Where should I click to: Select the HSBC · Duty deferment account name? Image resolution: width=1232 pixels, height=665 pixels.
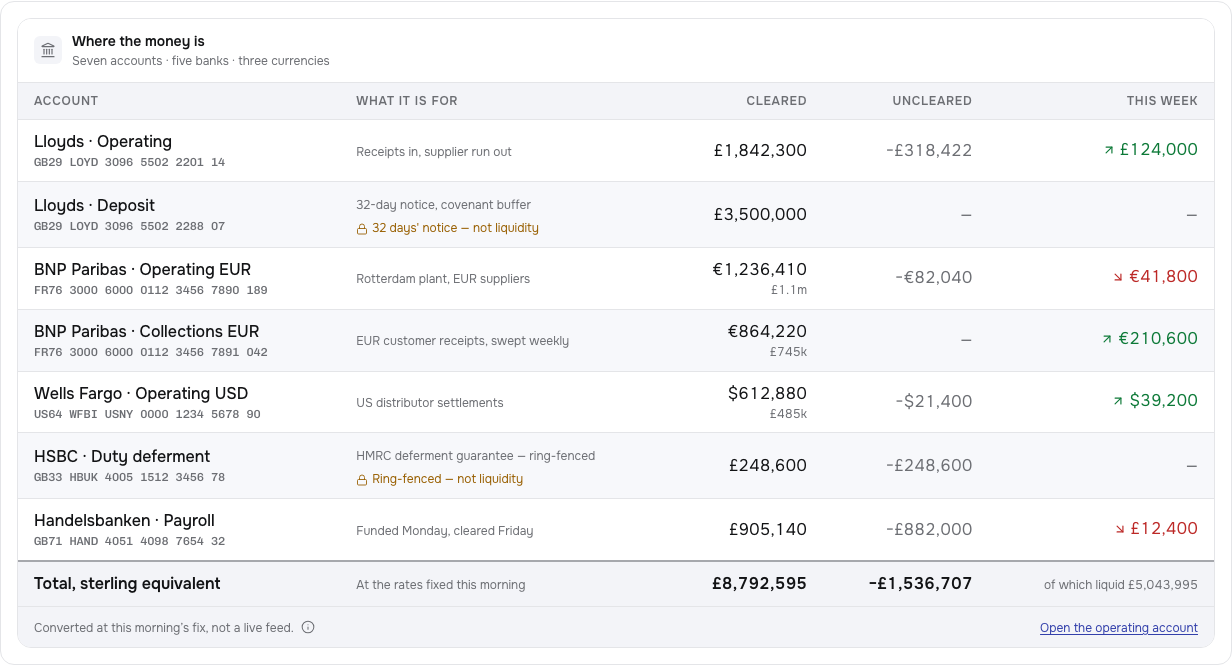[x=122, y=457]
